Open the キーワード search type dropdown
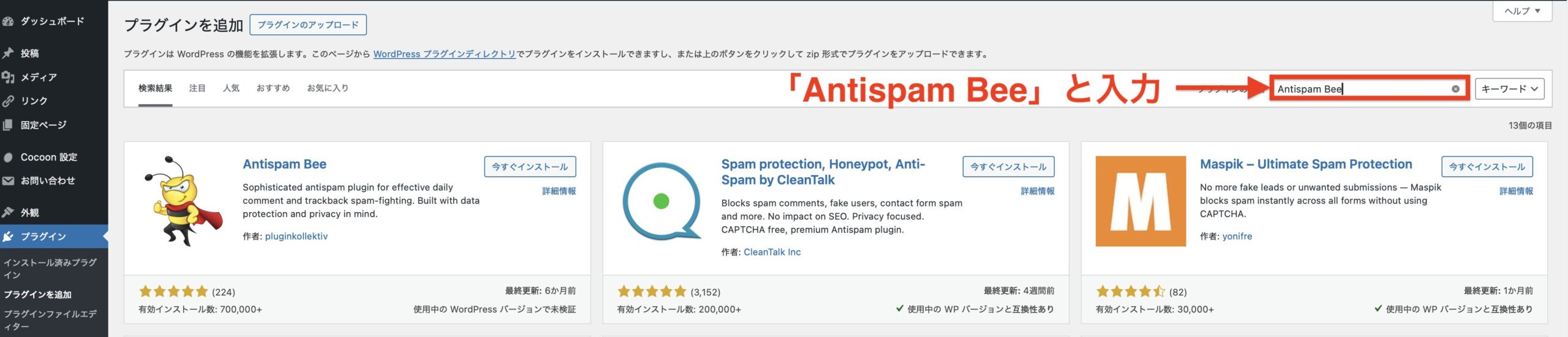This screenshot has height=337, width=1568. coord(1509,89)
